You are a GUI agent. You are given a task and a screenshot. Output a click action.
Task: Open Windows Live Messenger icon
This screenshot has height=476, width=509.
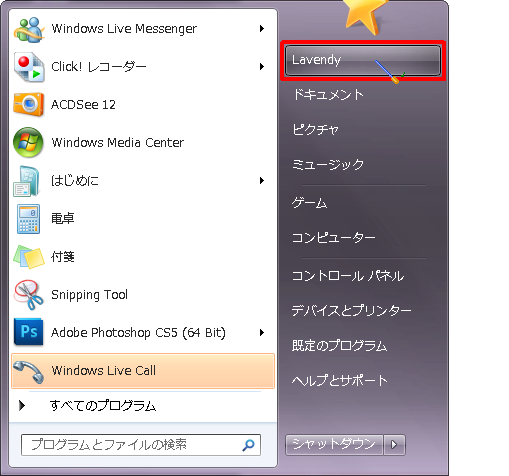coord(29,29)
